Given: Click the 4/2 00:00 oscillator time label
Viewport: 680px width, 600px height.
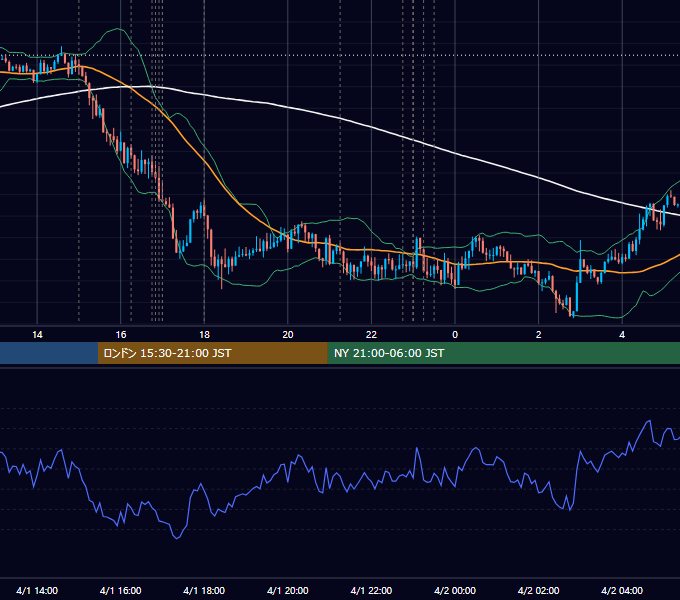Looking at the screenshot, I should [x=455, y=590].
